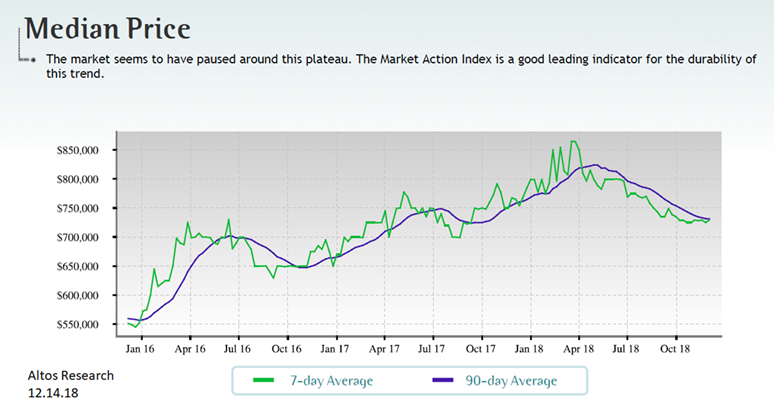
Task: Click the green 7-day Average legend swatch
Action: 263,380
